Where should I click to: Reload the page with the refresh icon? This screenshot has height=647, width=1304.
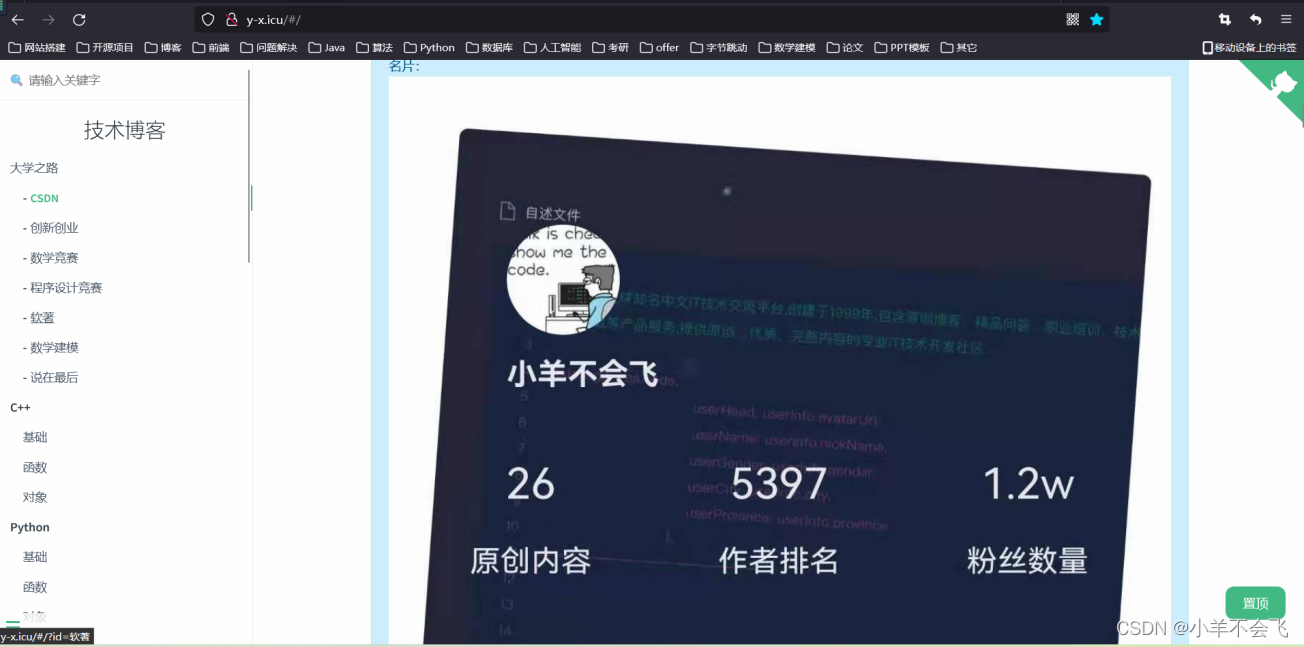pyautogui.click(x=79, y=20)
